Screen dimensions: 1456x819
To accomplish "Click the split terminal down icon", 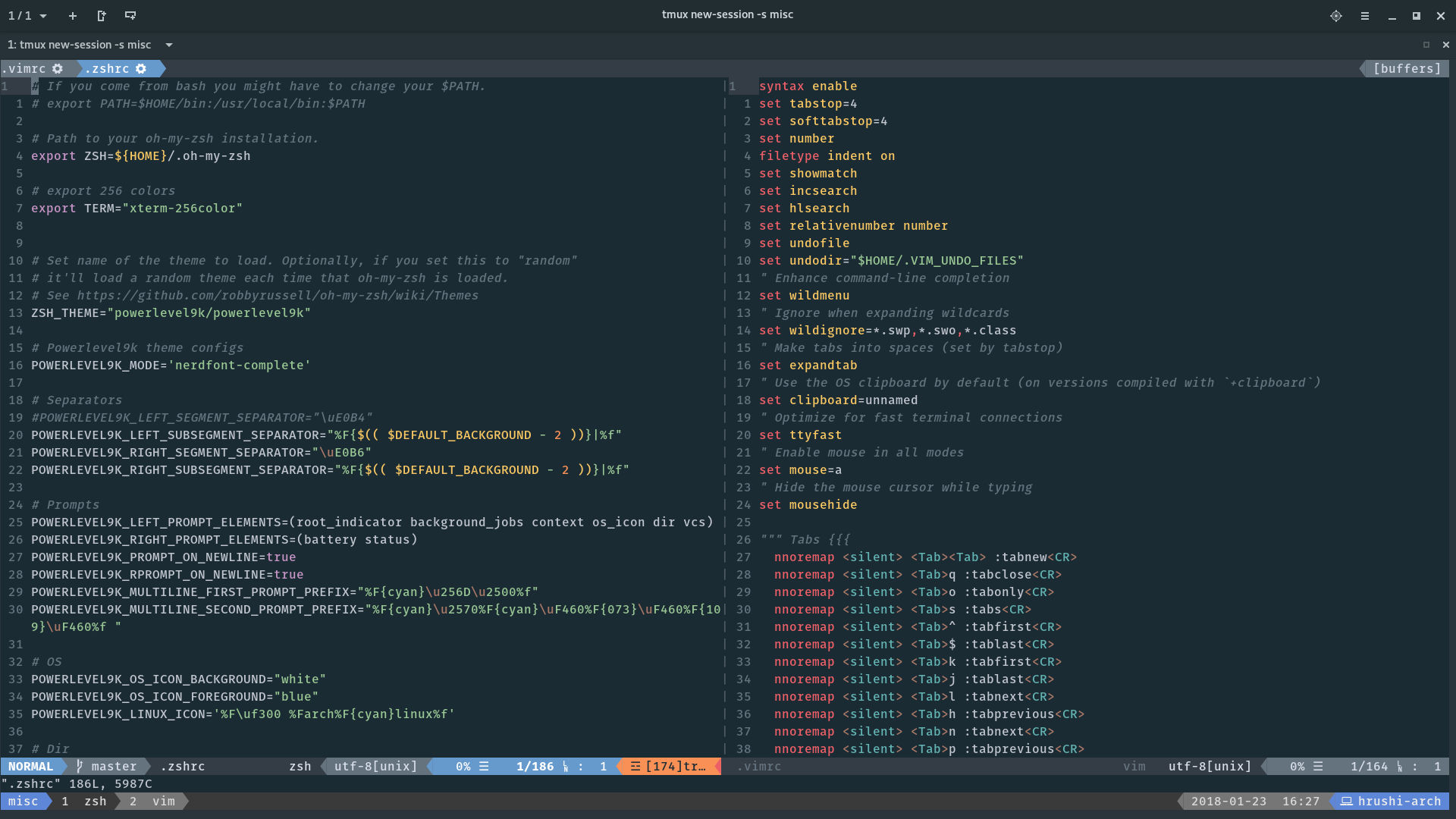I will (x=130, y=16).
